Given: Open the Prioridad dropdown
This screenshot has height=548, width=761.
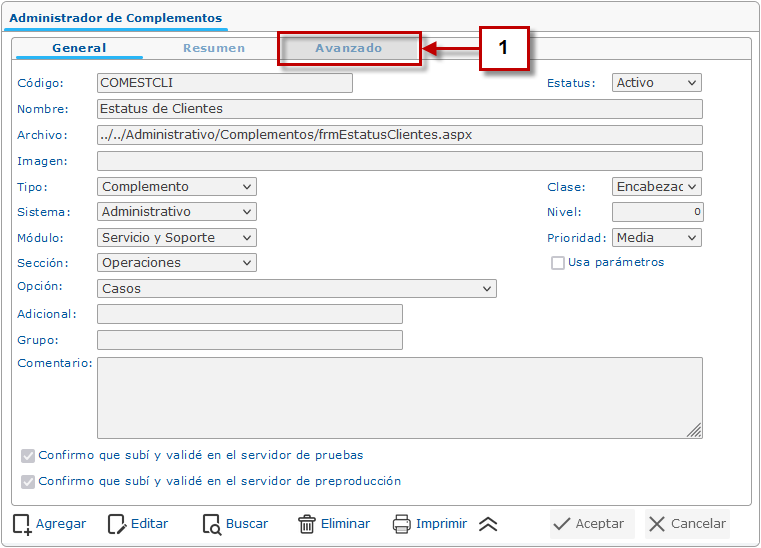Looking at the screenshot, I should click(x=656, y=238).
